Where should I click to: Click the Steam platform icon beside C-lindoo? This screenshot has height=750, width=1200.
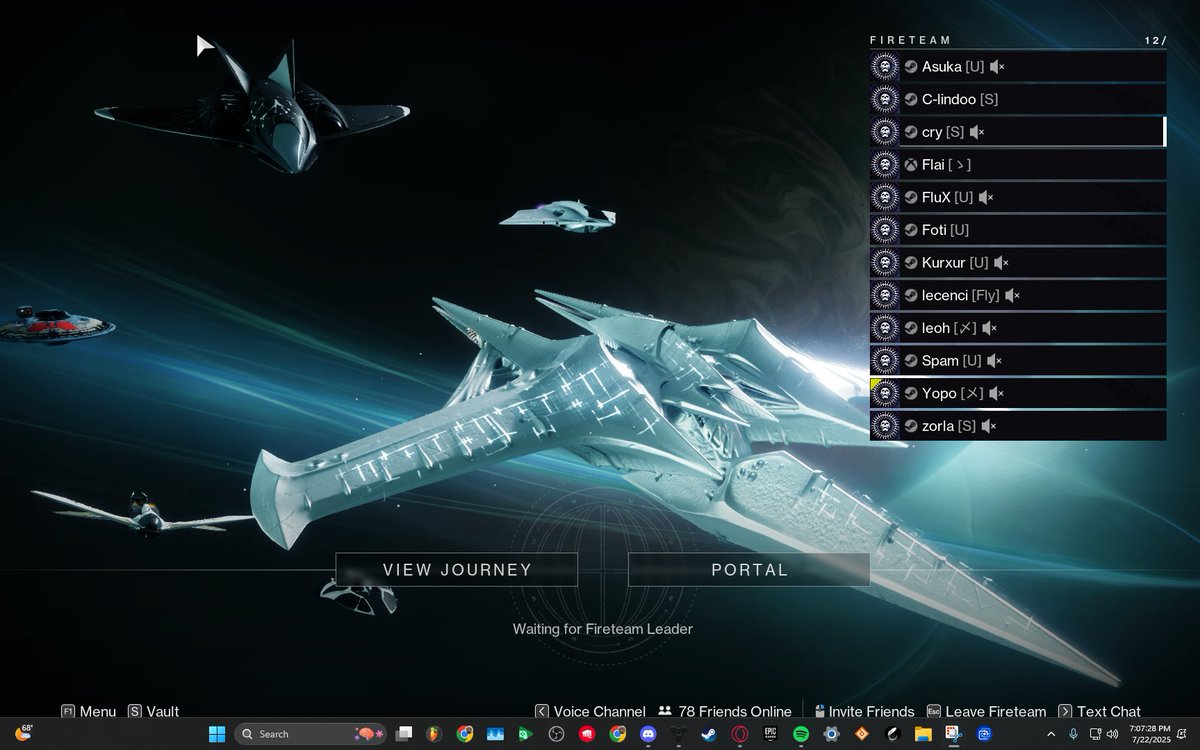(x=911, y=99)
